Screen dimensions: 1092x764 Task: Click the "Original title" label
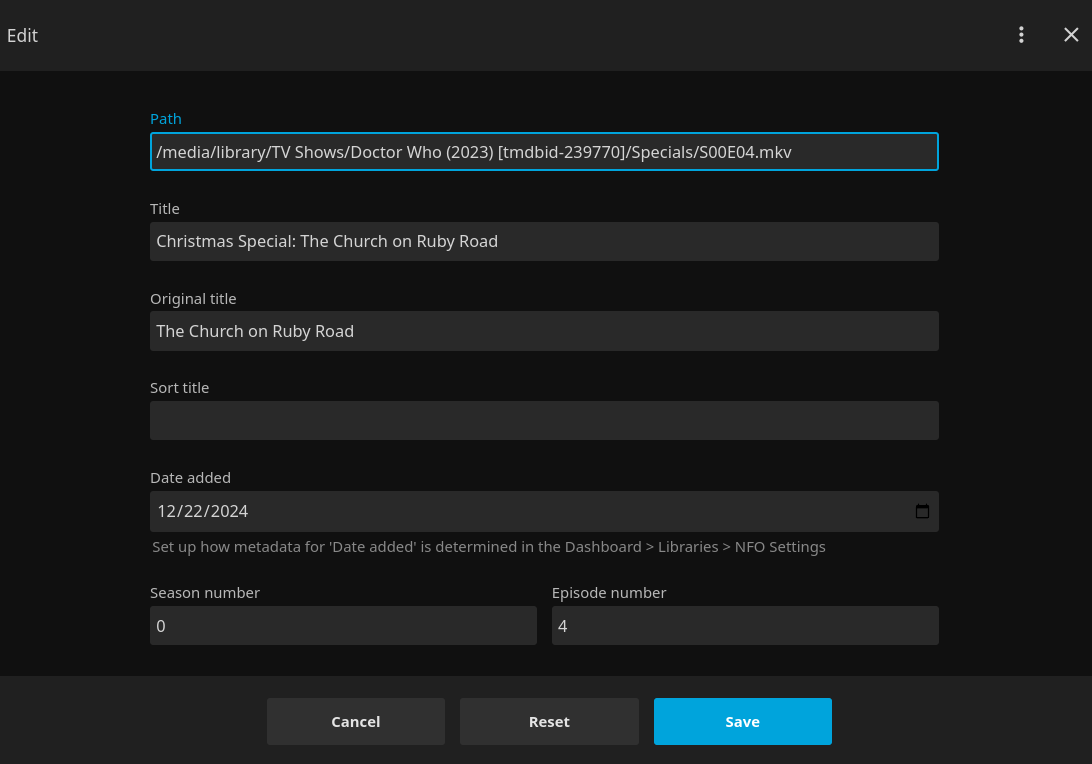(x=193, y=299)
